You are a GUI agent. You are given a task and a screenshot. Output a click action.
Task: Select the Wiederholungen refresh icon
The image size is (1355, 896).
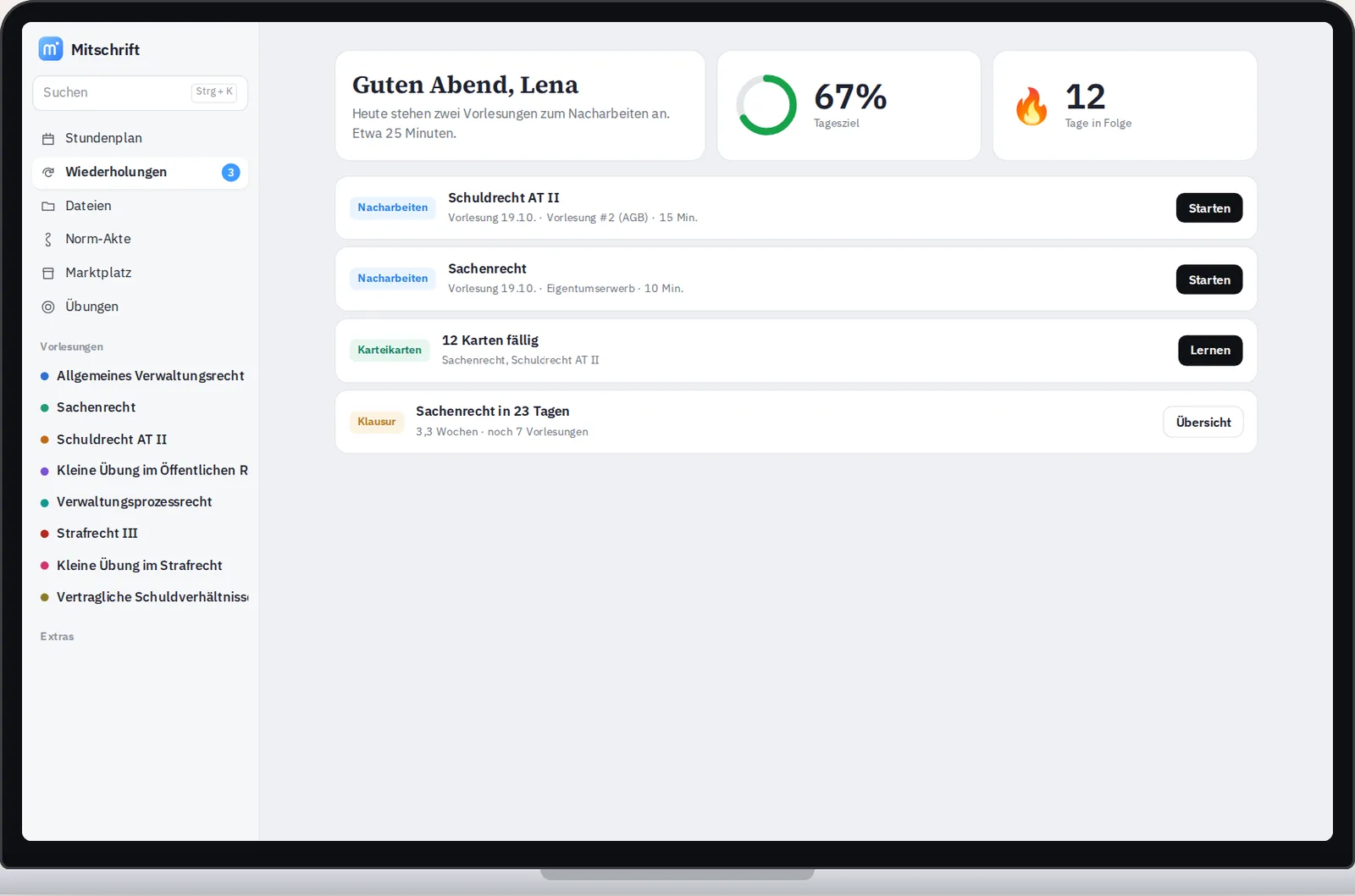tap(48, 173)
